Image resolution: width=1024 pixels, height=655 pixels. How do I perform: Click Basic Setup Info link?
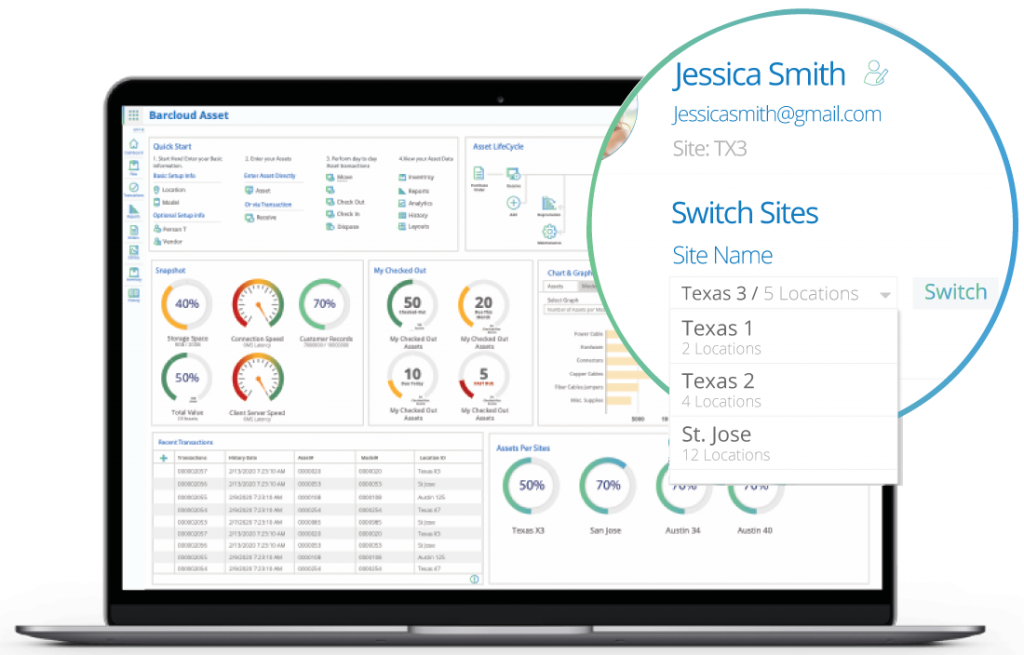tap(174, 176)
